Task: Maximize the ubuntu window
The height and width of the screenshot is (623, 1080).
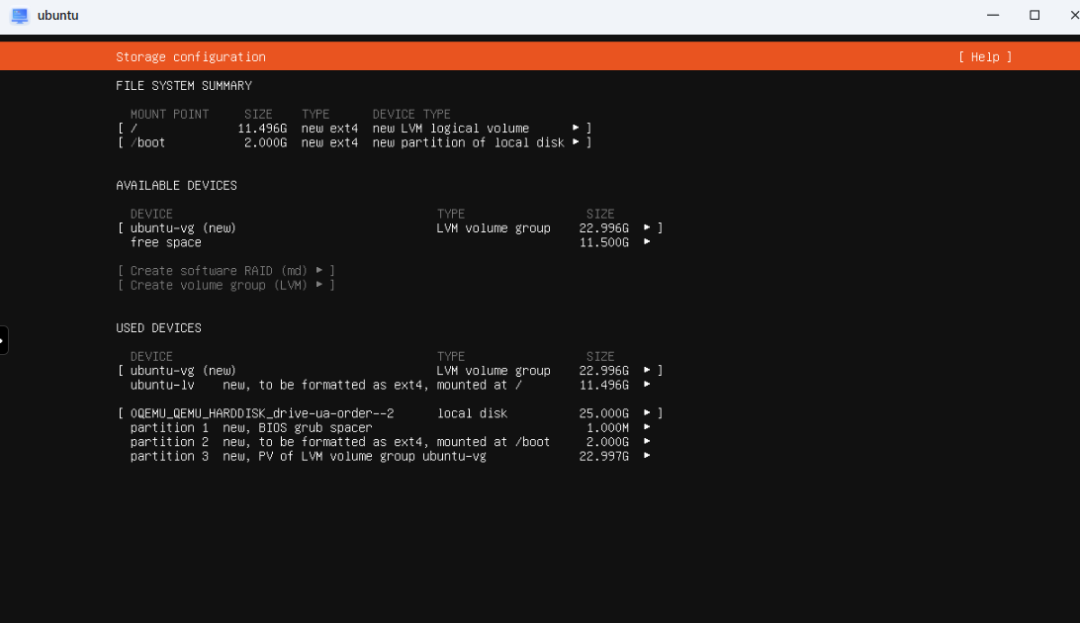Action: 1034,15
